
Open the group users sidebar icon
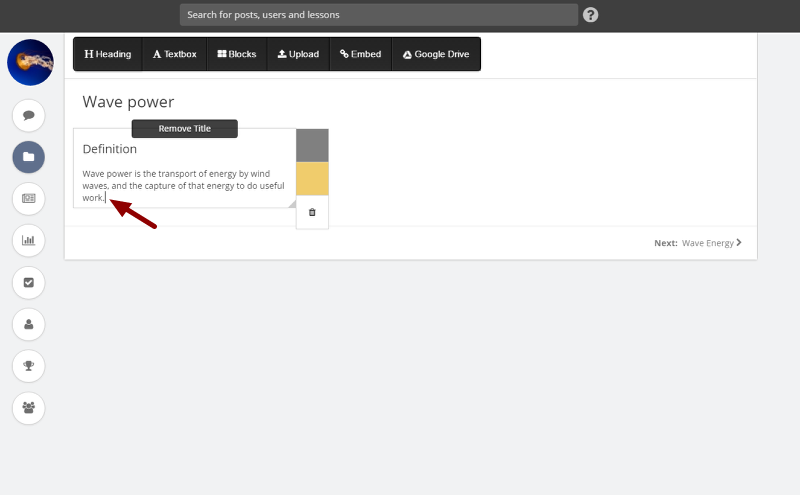tap(29, 408)
